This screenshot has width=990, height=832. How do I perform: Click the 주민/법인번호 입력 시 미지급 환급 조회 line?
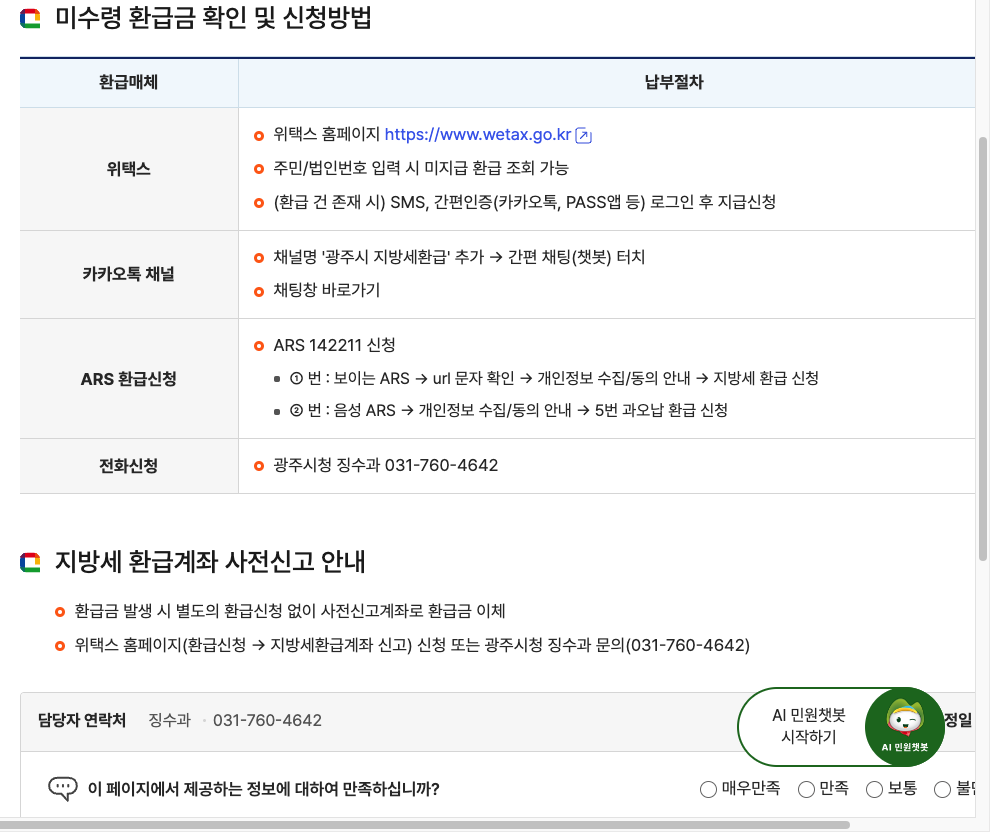tap(420, 168)
